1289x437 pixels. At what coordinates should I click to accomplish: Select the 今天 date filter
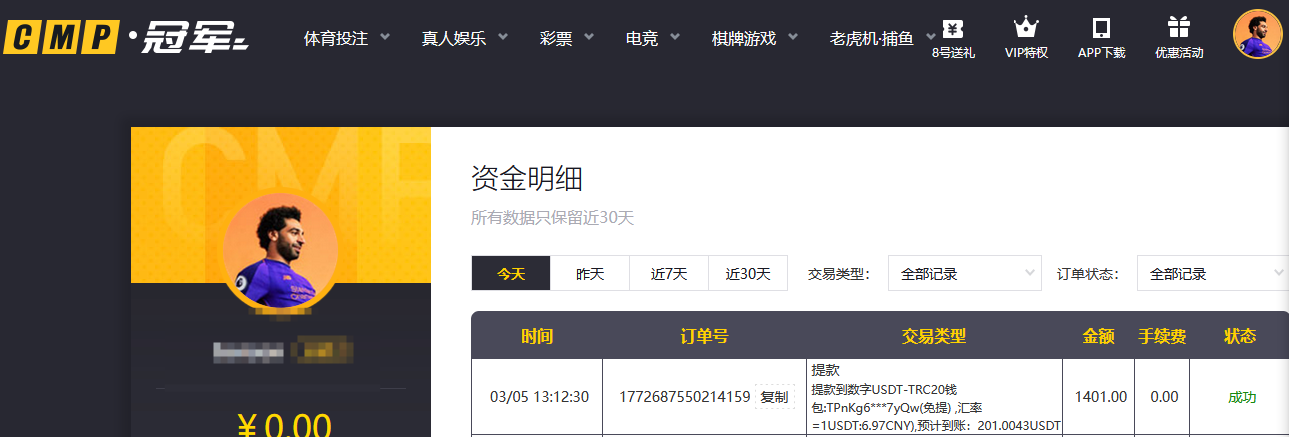pyautogui.click(x=511, y=273)
